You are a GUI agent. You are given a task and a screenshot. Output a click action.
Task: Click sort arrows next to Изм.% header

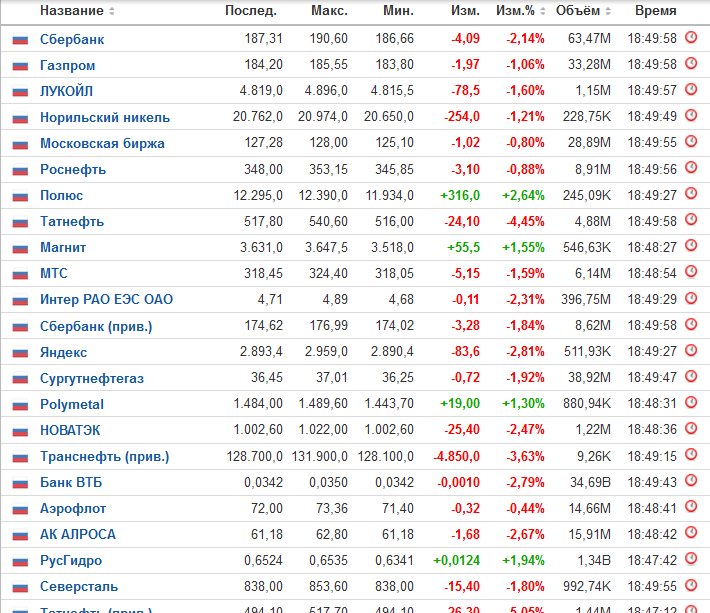pyautogui.click(x=542, y=11)
